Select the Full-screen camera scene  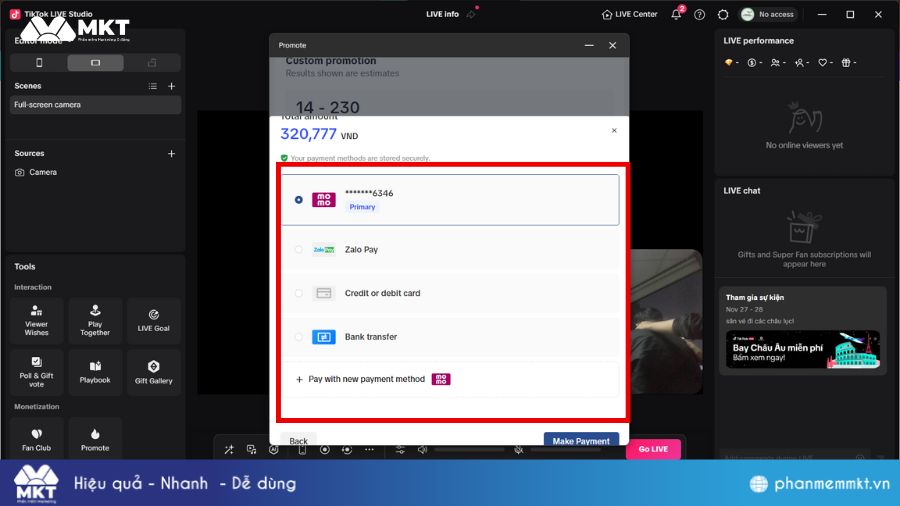click(95, 105)
